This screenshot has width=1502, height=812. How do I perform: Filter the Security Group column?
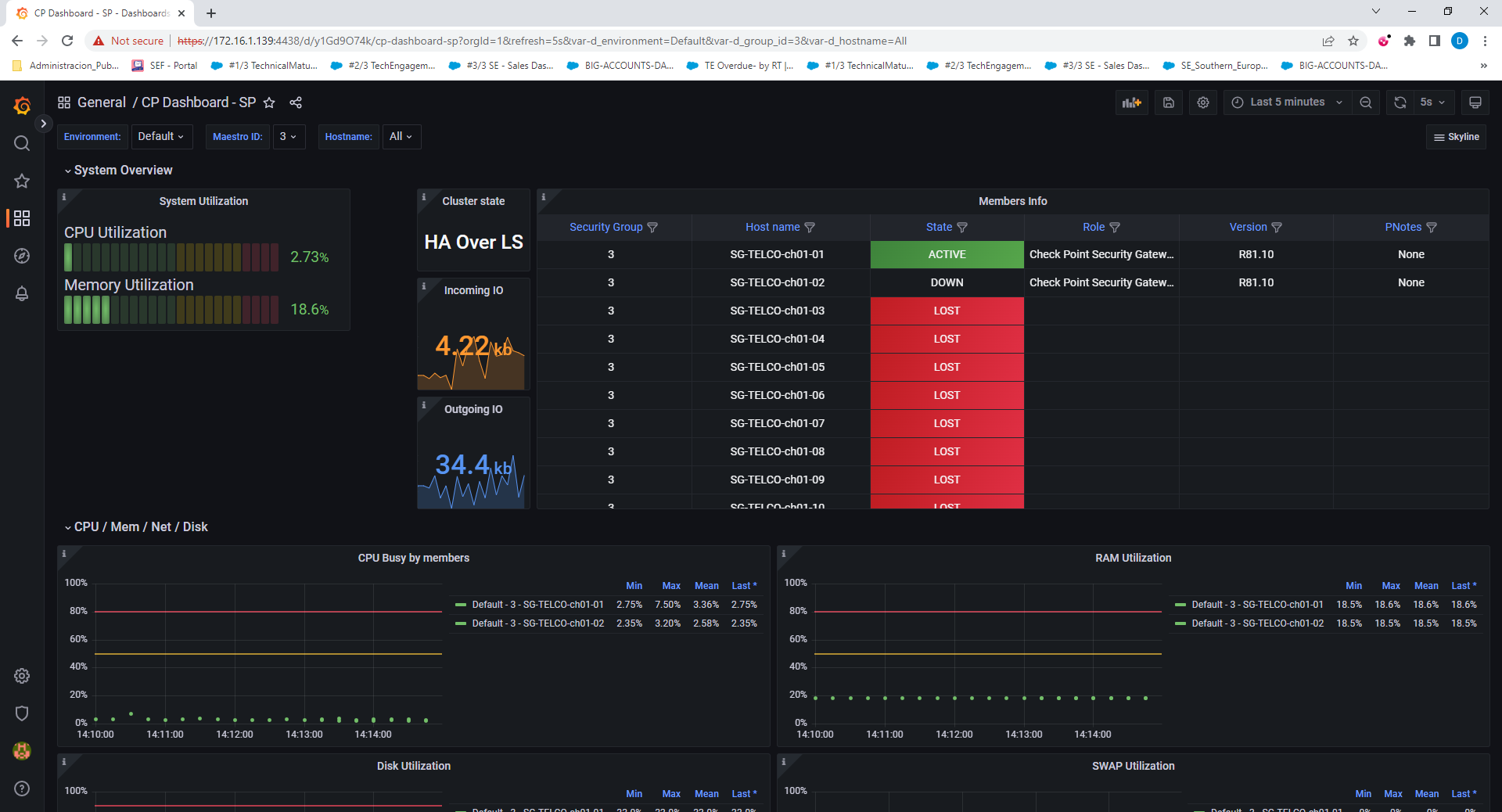tap(652, 228)
